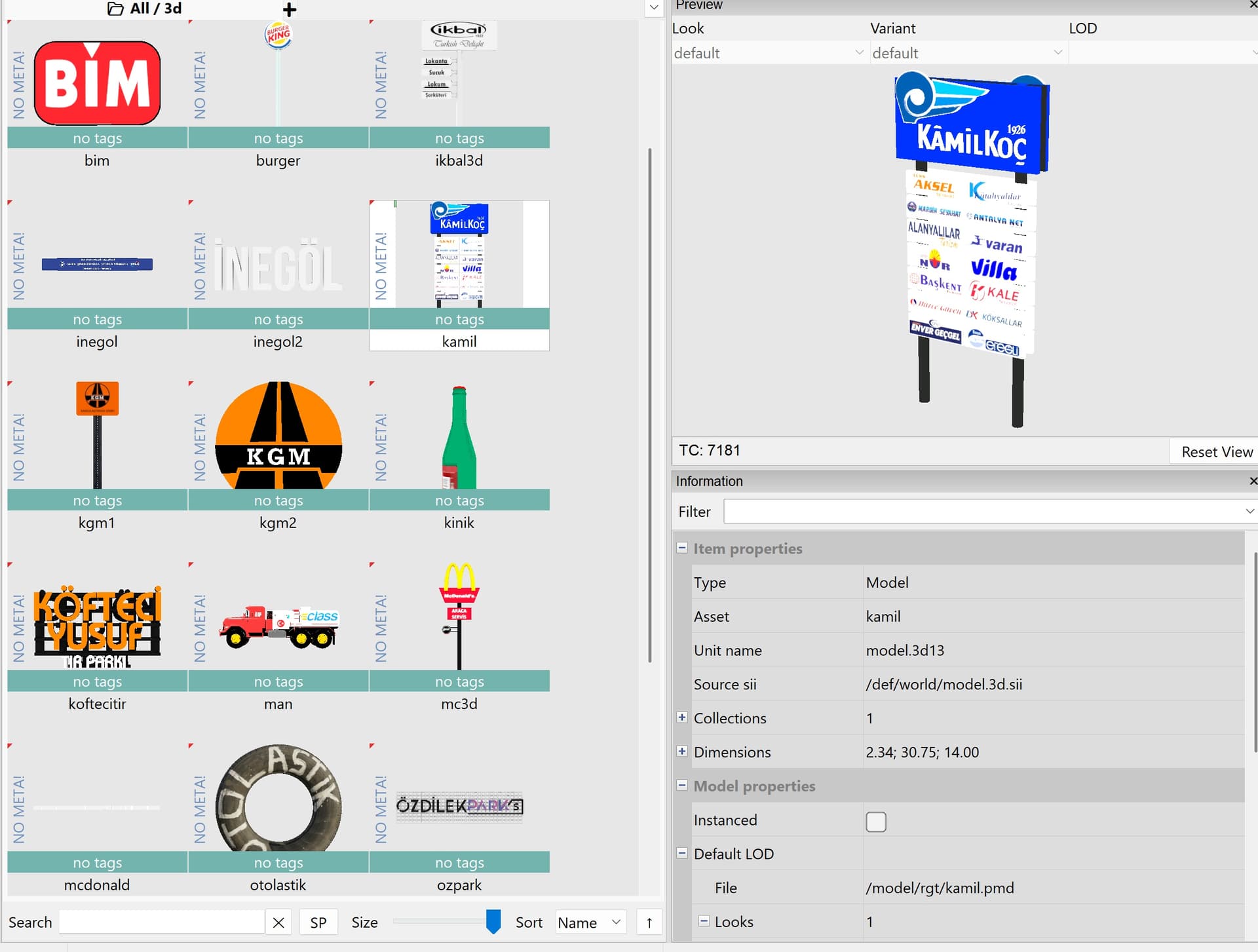Image resolution: width=1258 pixels, height=952 pixels.
Task: Open the Filter dropdown in the Information panel
Action: [1249, 511]
